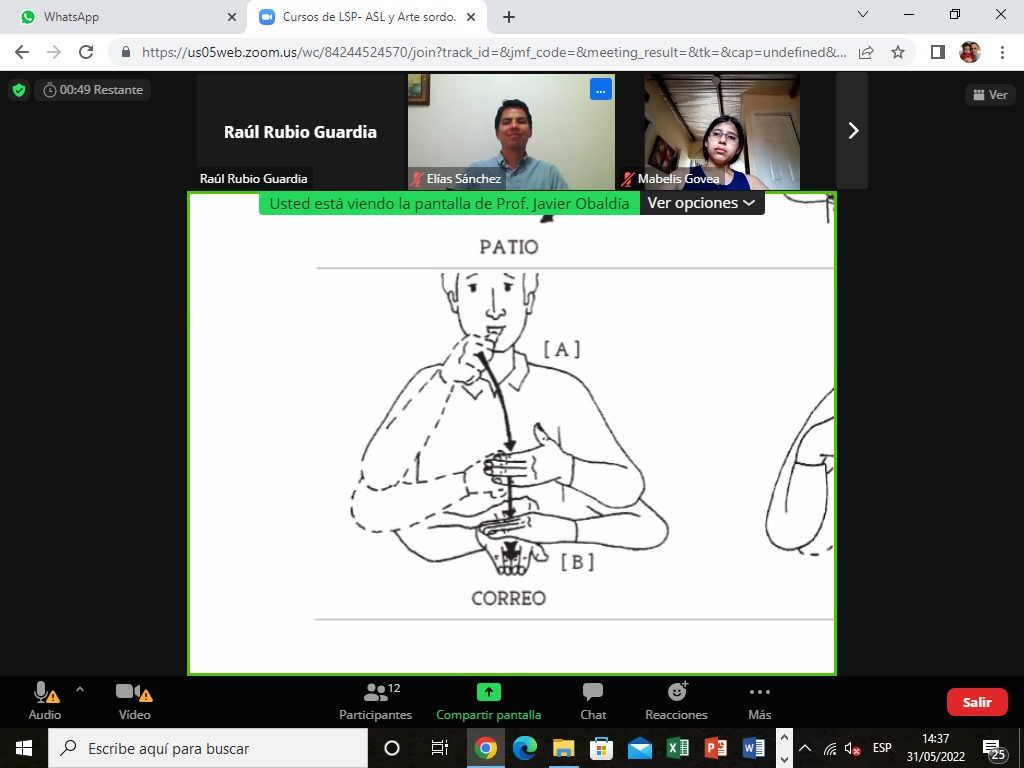Click the green Compartir pantalla icon
This screenshot has width=1024, height=768.
(x=488, y=692)
